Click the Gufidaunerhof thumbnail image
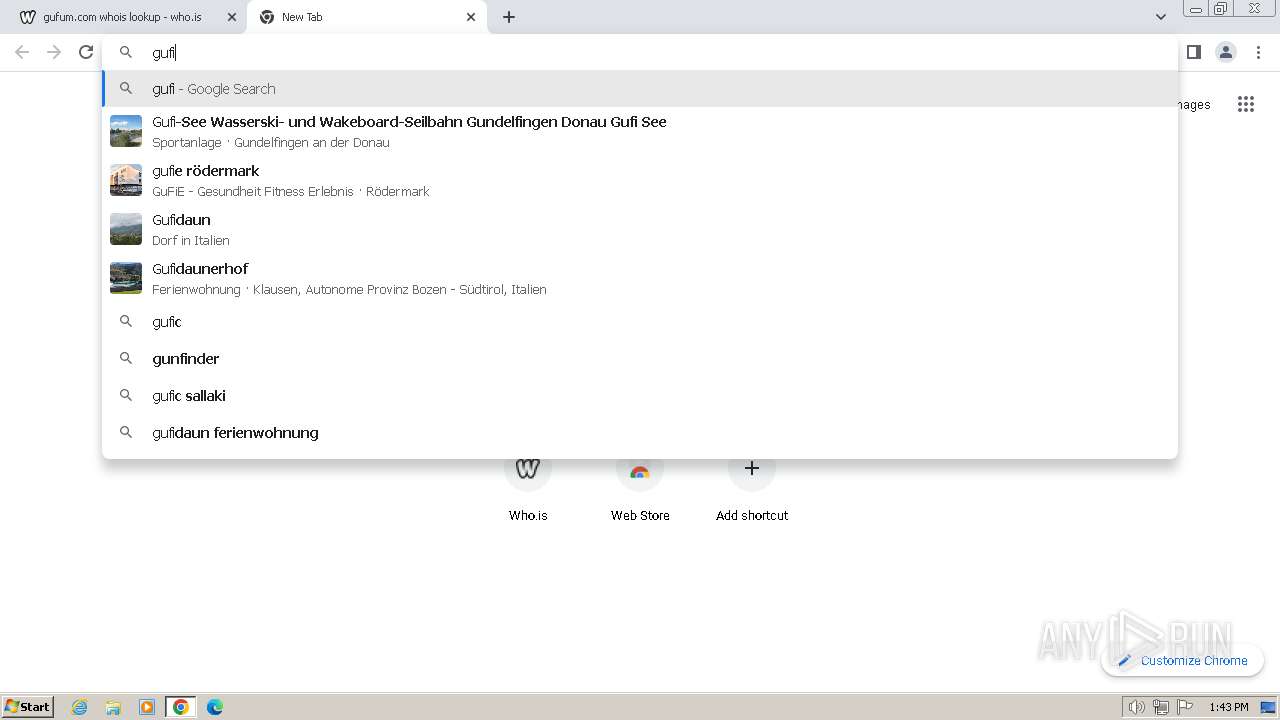The height and width of the screenshot is (720, 1280). [x=126, y=278]
